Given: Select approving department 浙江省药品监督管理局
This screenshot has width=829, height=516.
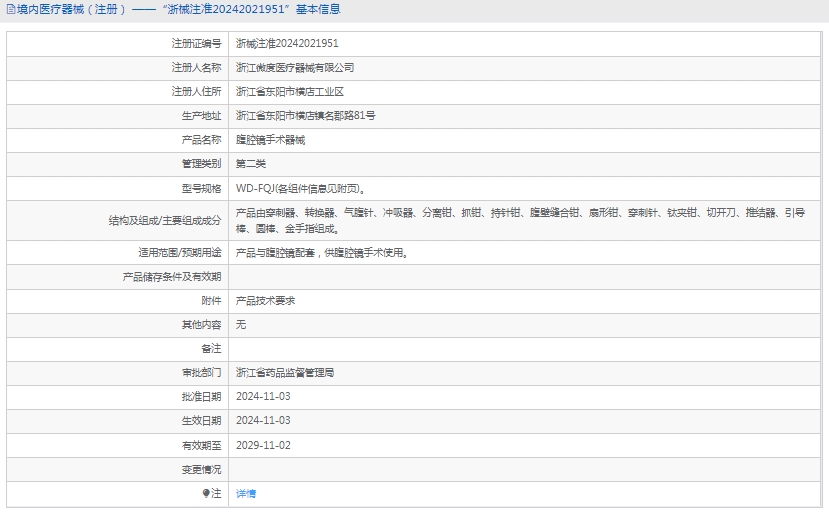Looking at the screenshot, I should pyautogui.click(x=284, y=373).
